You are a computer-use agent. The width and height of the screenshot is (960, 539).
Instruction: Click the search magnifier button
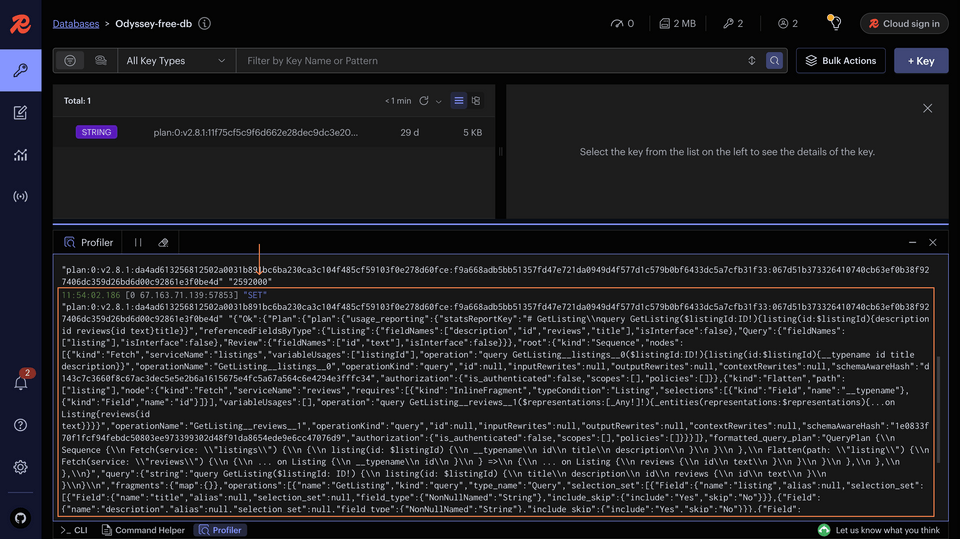point(774,61)
